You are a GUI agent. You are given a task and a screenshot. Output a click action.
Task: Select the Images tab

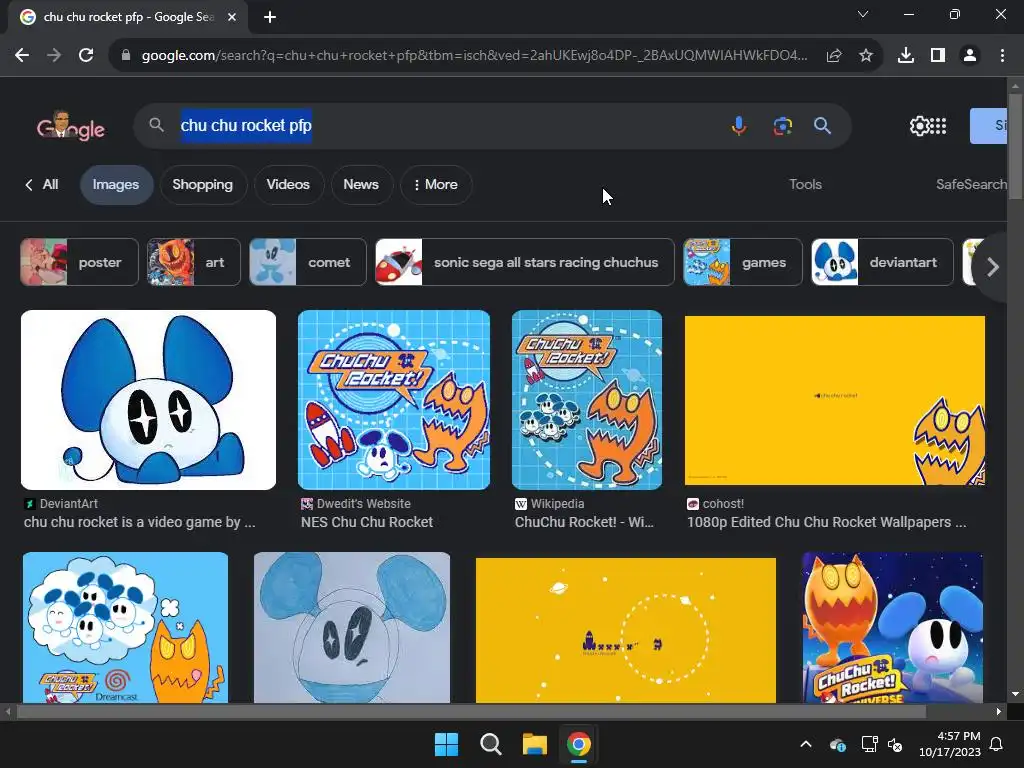(x=116, y=184)
